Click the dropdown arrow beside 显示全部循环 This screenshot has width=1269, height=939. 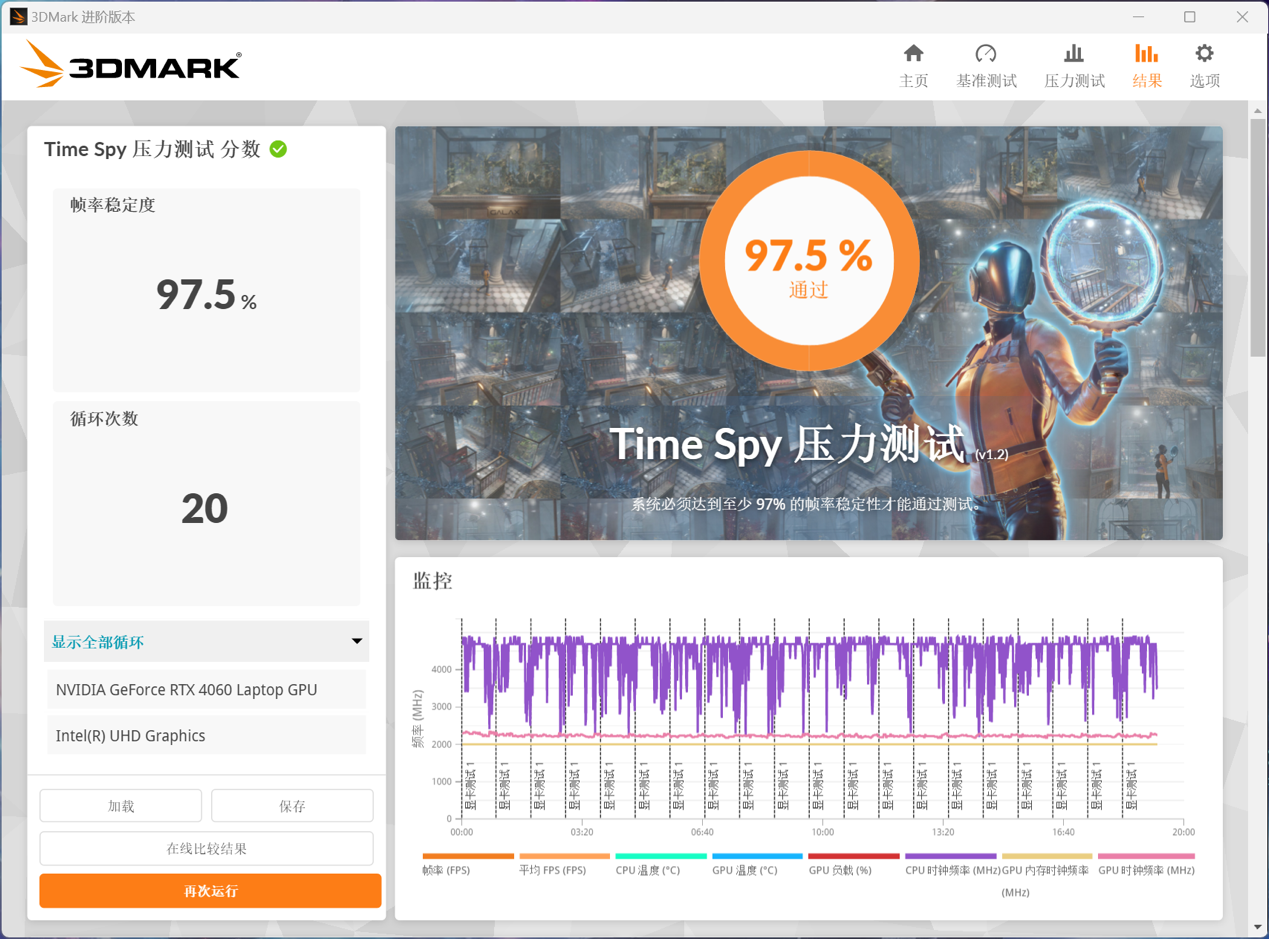tap(356, 642)
